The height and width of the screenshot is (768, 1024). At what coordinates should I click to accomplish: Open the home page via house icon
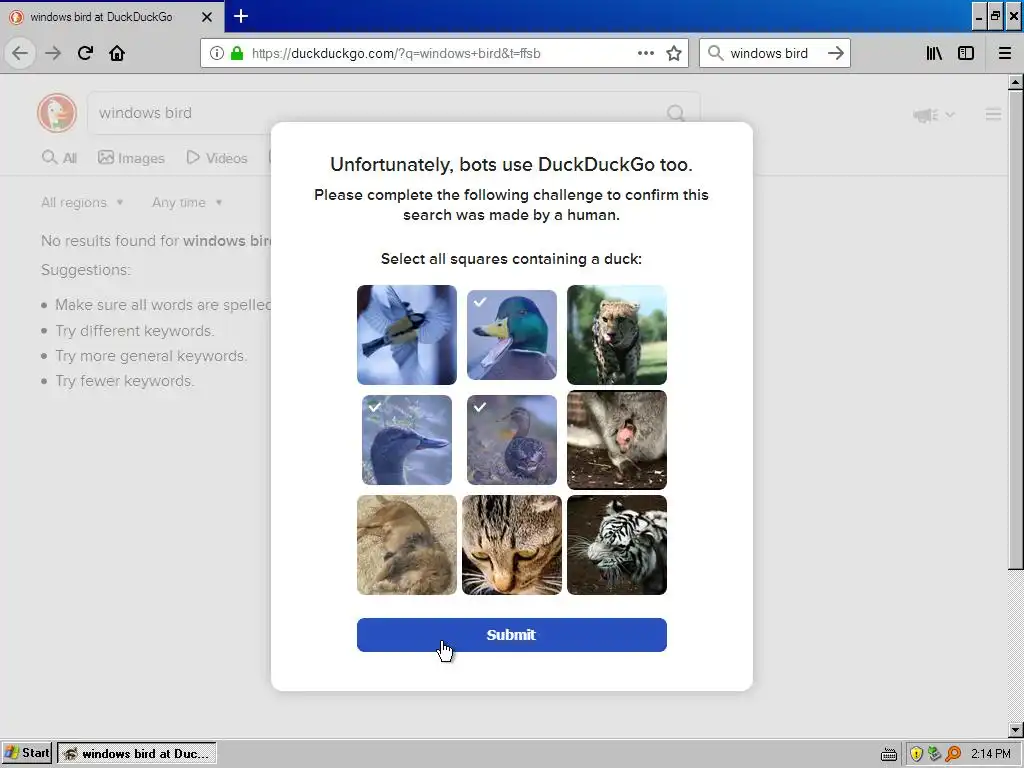[x=117, y=54]
